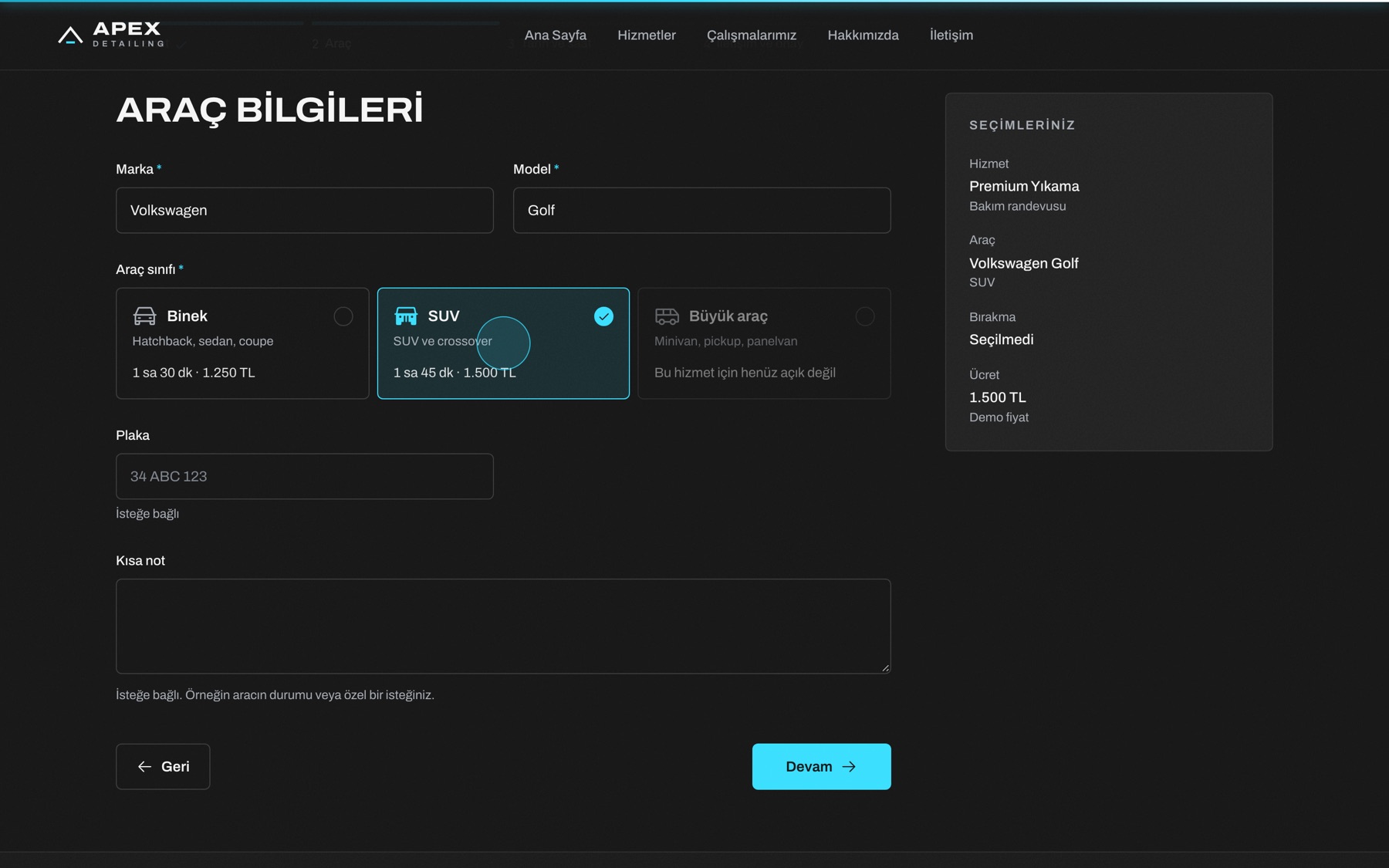Click the "SEÇİMLERİNİZ" panel heading

coord(1022,125)
